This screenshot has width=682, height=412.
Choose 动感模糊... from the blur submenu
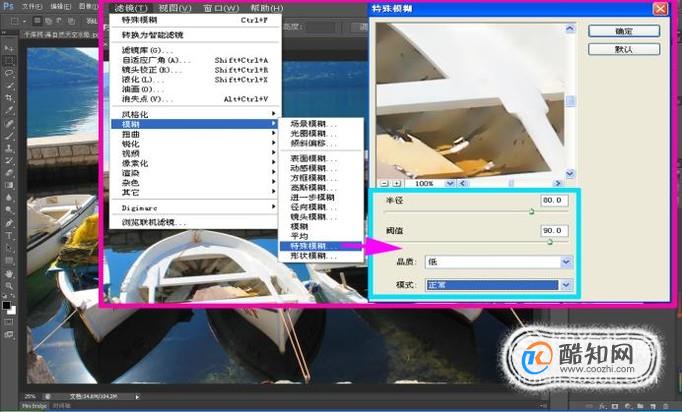click(321, 168)
